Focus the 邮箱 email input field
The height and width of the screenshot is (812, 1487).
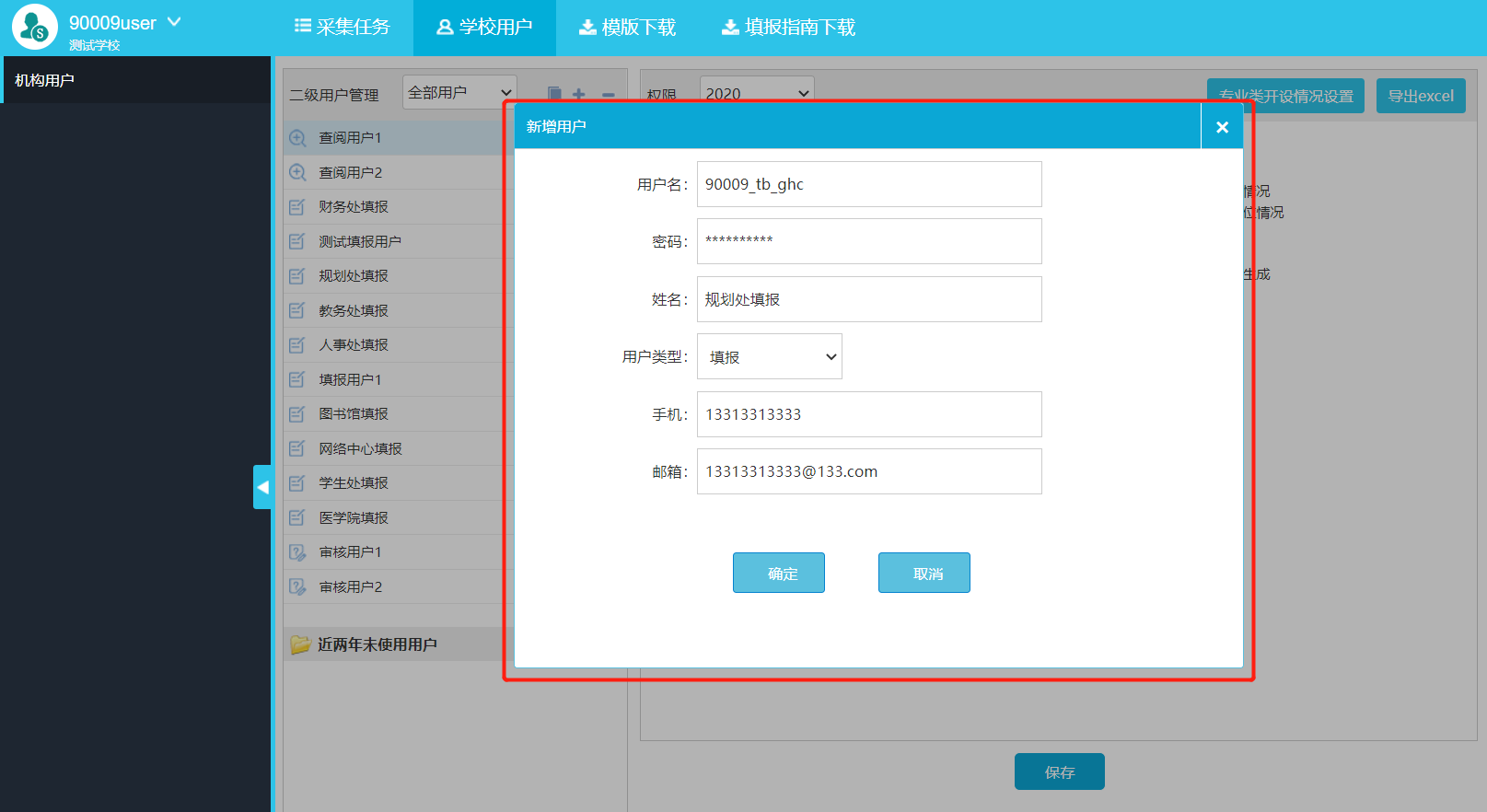869,471
